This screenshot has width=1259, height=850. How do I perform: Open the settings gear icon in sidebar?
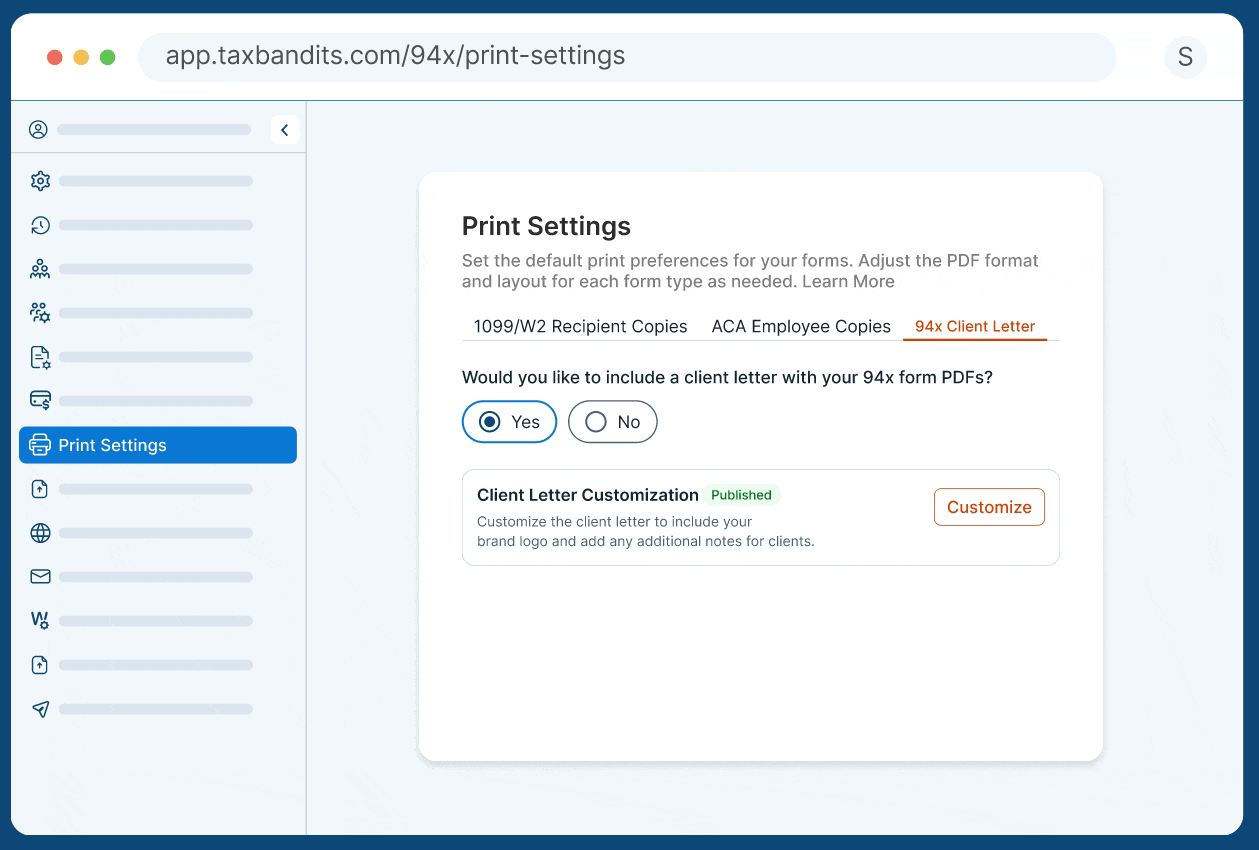point(40,181)
